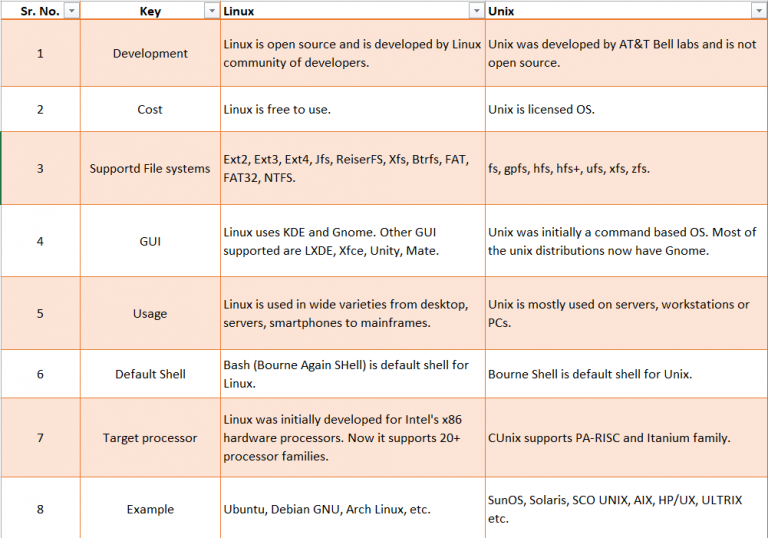This screenshot has width=768, height=538.
Task: Click the cell listing Ext2, Ext3, Ext4 file systems
Action: [x=345, y=169]
